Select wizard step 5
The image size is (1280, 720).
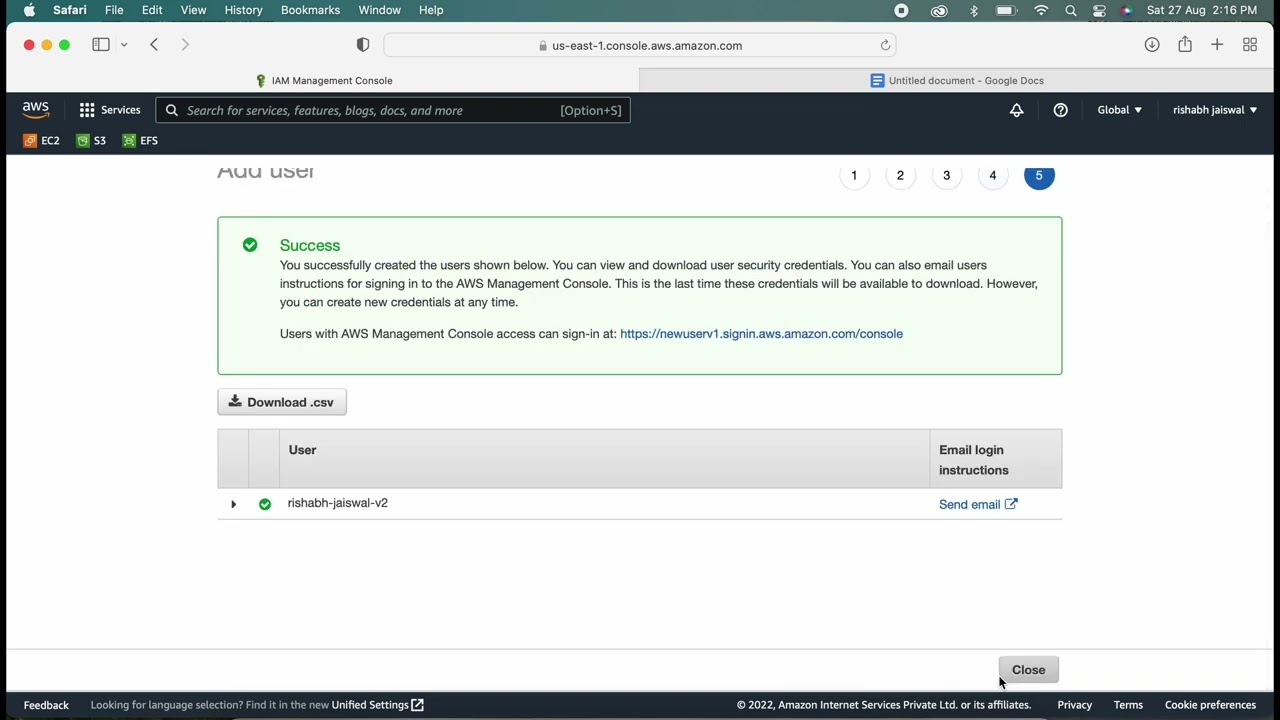[x=1039, y=176]
